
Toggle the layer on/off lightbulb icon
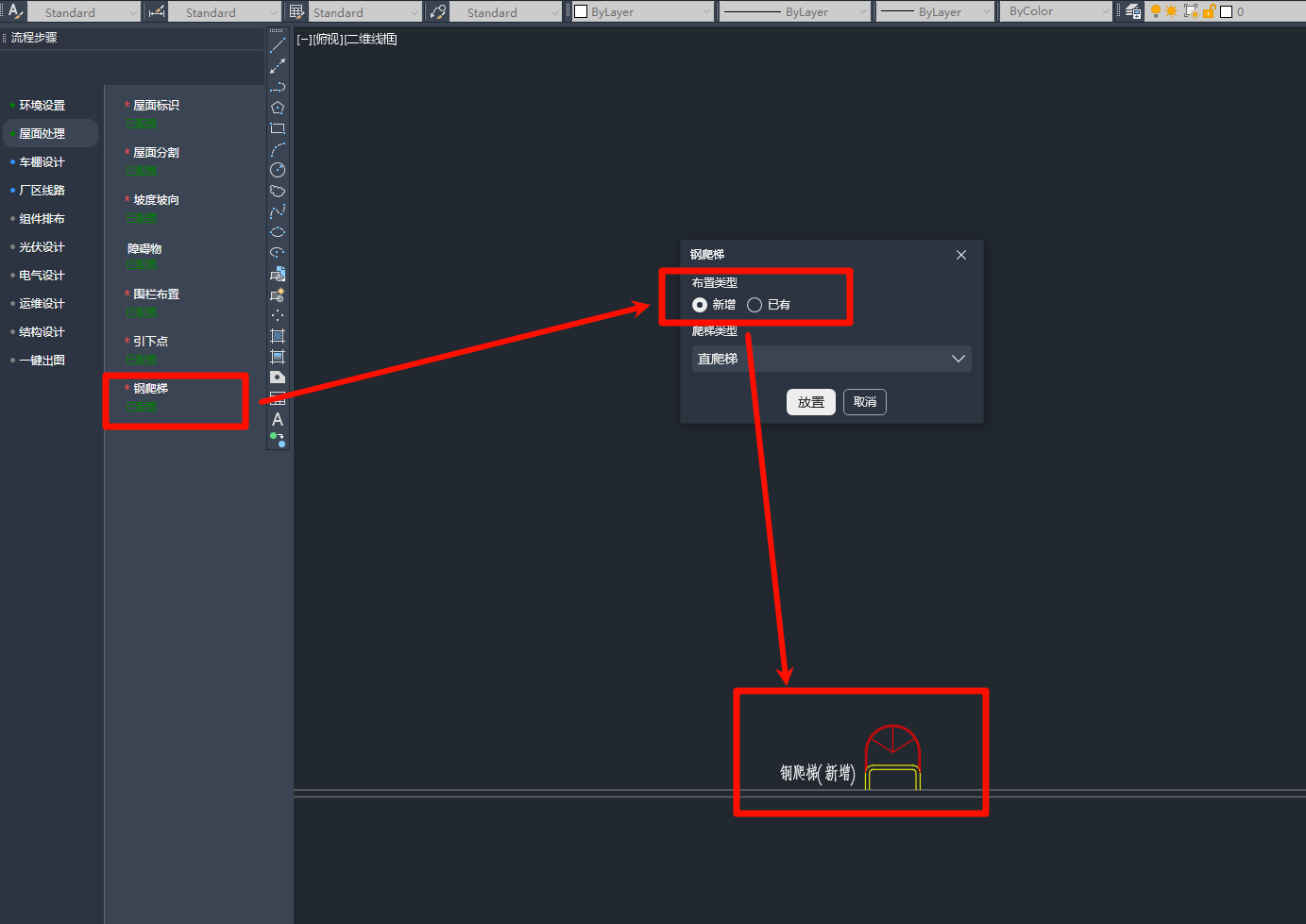tap(1155, 11)
